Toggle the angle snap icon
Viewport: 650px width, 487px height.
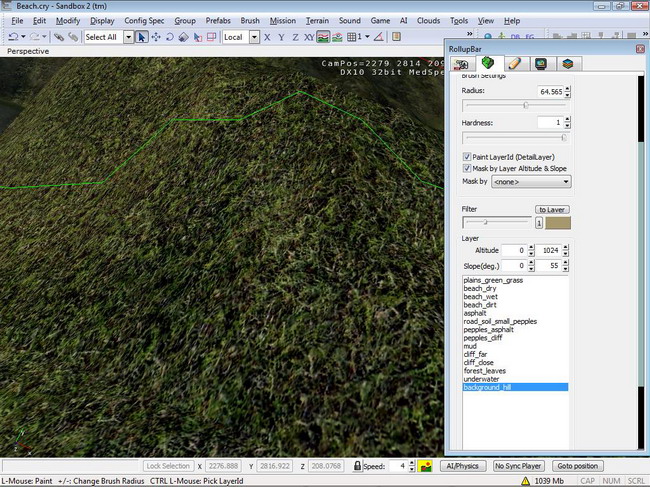coord(378,37)
